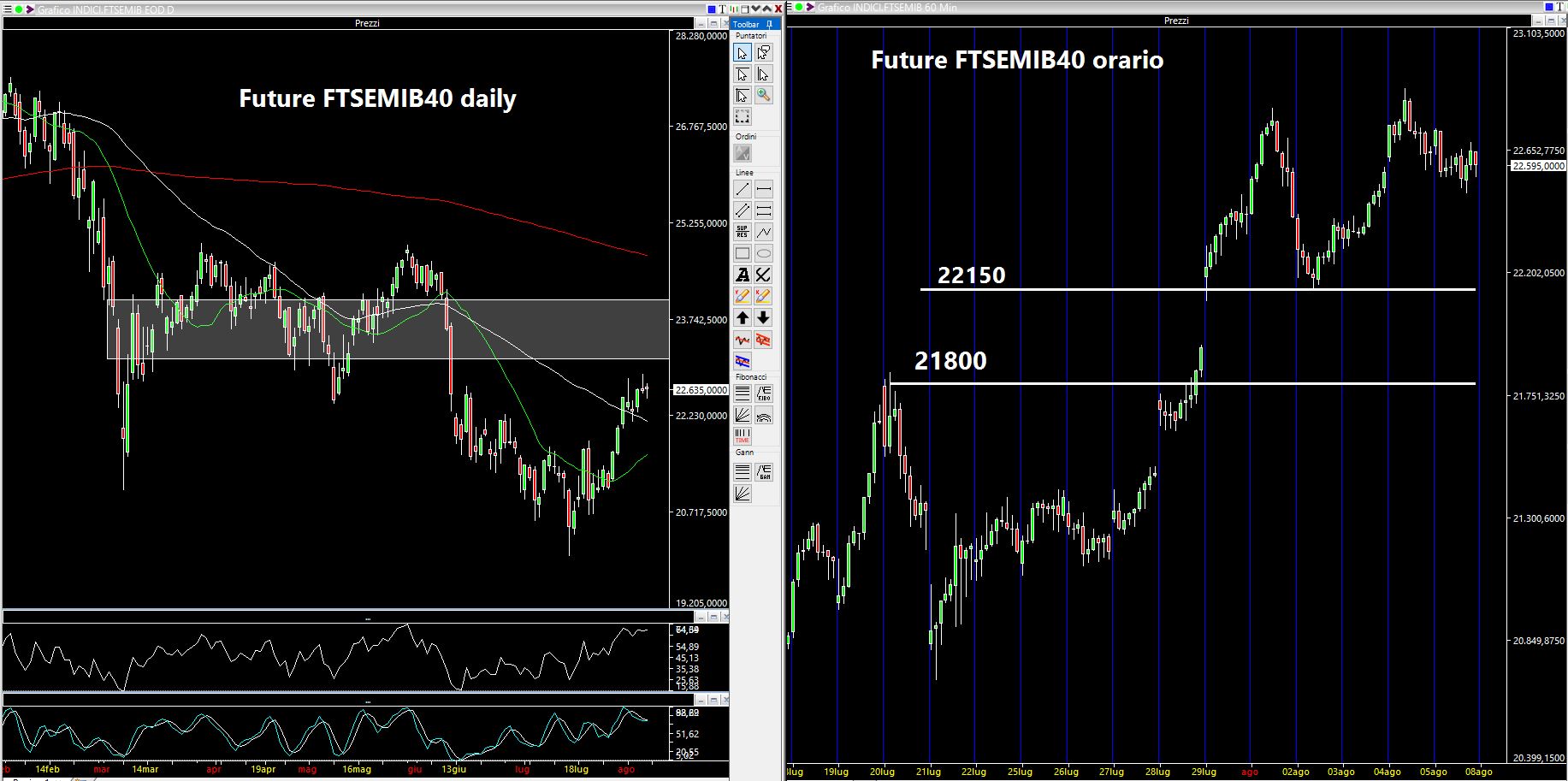The image size is (1568, 781).
Task: Toggle candlestick style icon in daily chart title
Action: click(734, 9)
